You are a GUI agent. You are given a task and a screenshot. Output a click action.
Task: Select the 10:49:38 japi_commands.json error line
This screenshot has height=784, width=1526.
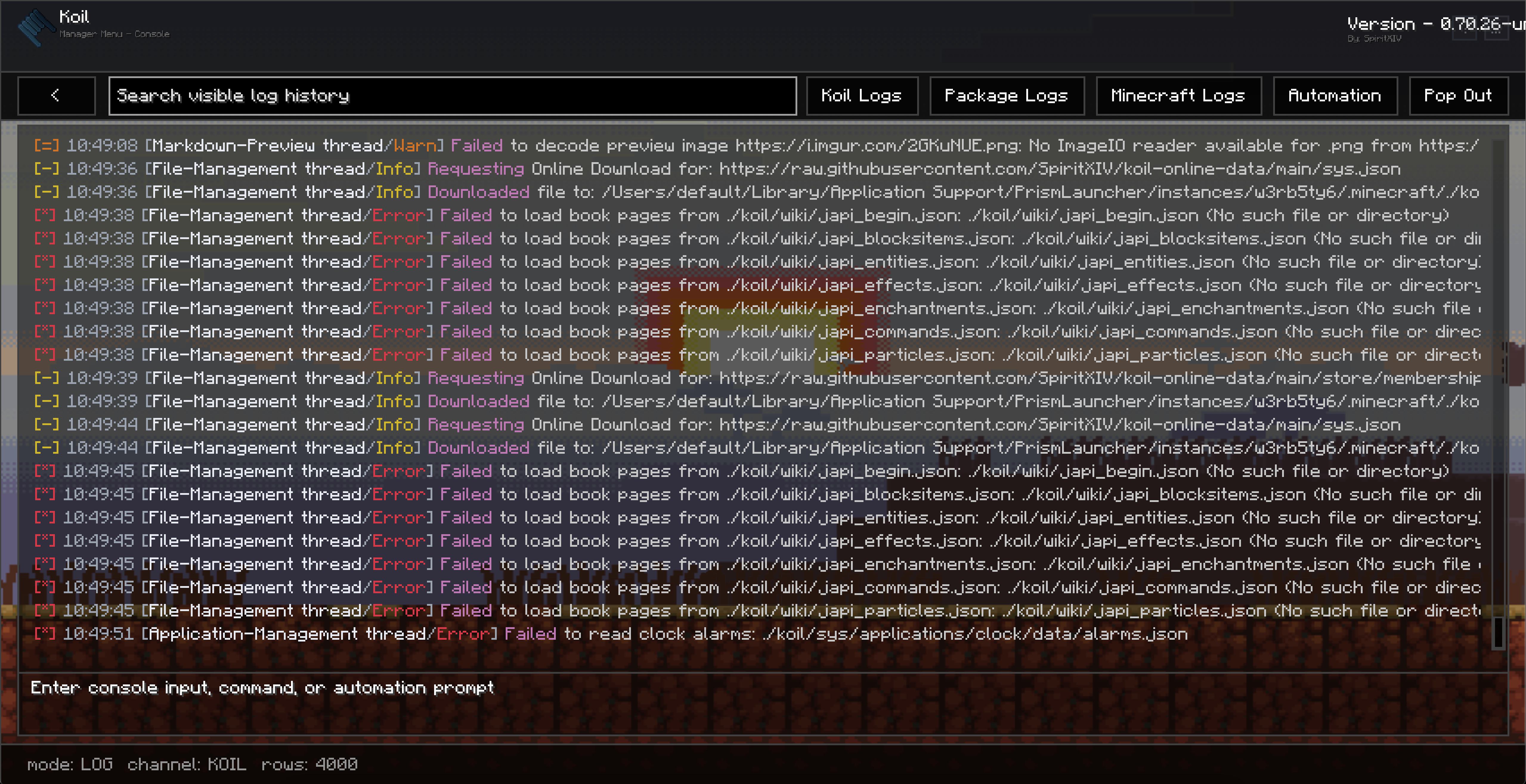pyautogui.click(x=756, y=331)
